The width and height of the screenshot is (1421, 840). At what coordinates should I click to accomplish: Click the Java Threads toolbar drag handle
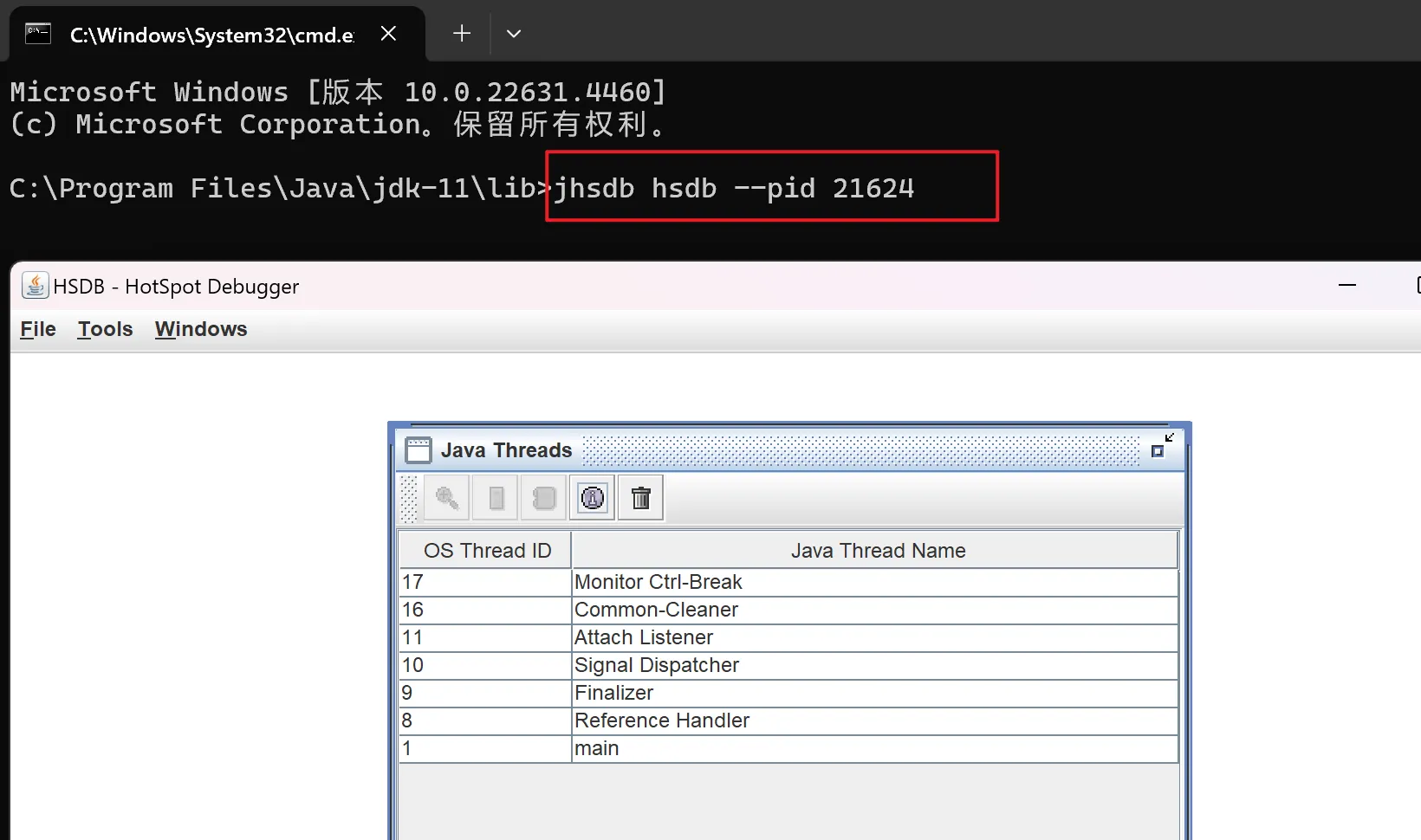pos(409,498)
